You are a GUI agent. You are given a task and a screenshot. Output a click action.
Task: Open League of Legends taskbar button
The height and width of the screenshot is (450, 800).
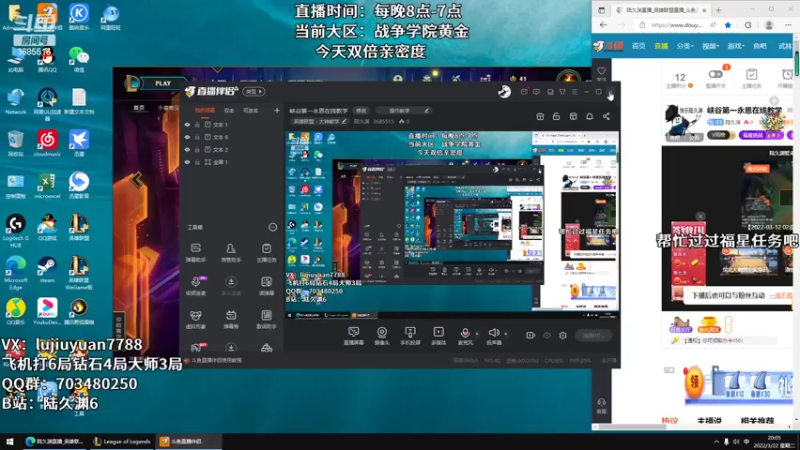click(122, 441)
